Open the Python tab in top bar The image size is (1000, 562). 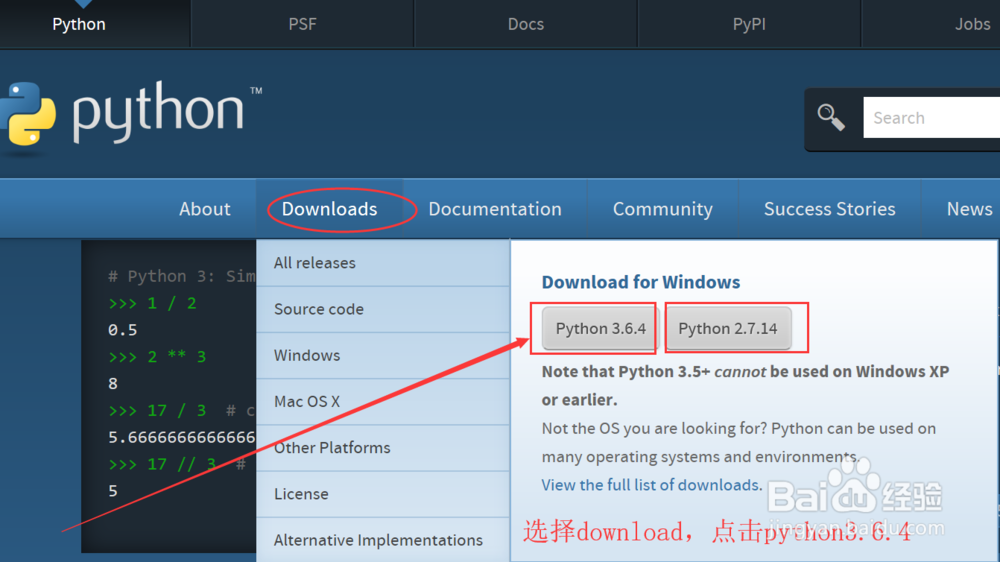[79, 24]
